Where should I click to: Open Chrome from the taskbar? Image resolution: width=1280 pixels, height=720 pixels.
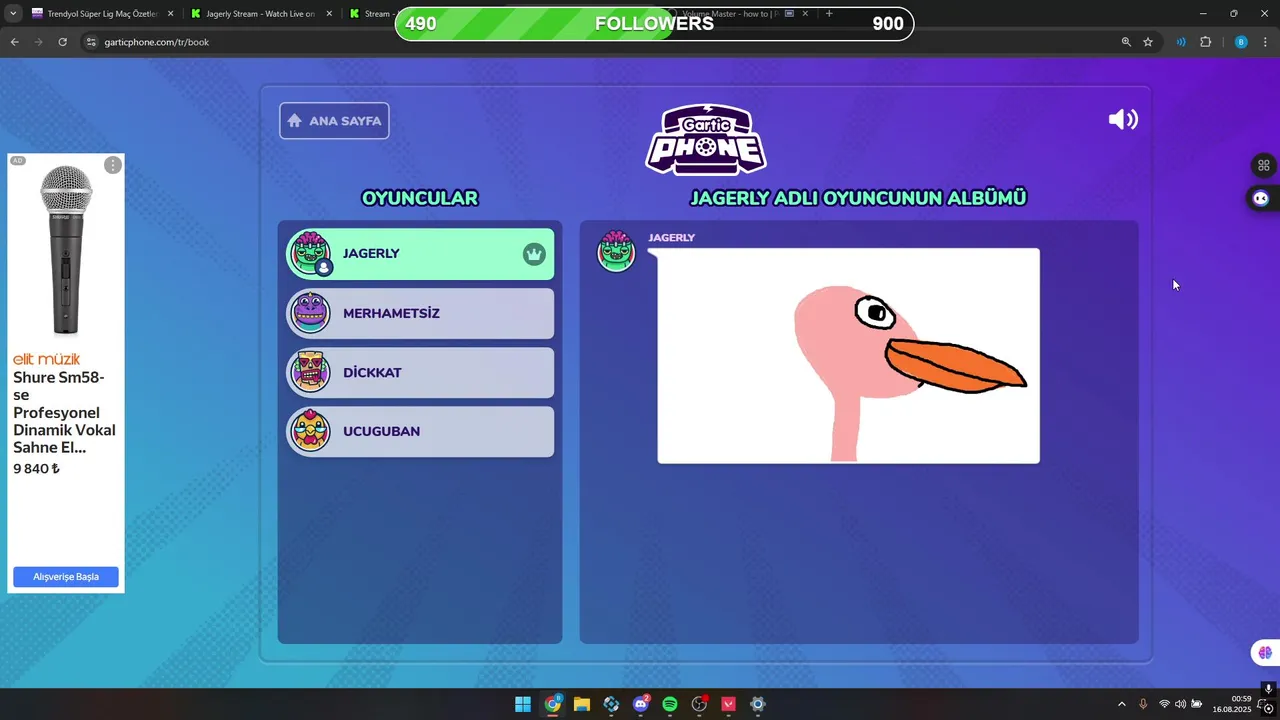coord(553,704)
